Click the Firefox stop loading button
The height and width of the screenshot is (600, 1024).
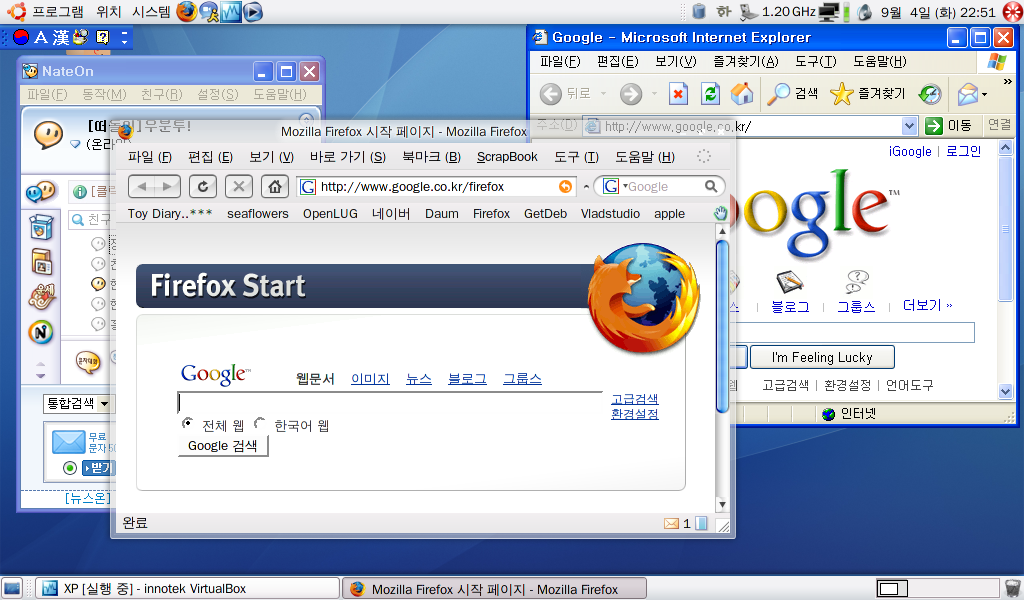point(239,187)
